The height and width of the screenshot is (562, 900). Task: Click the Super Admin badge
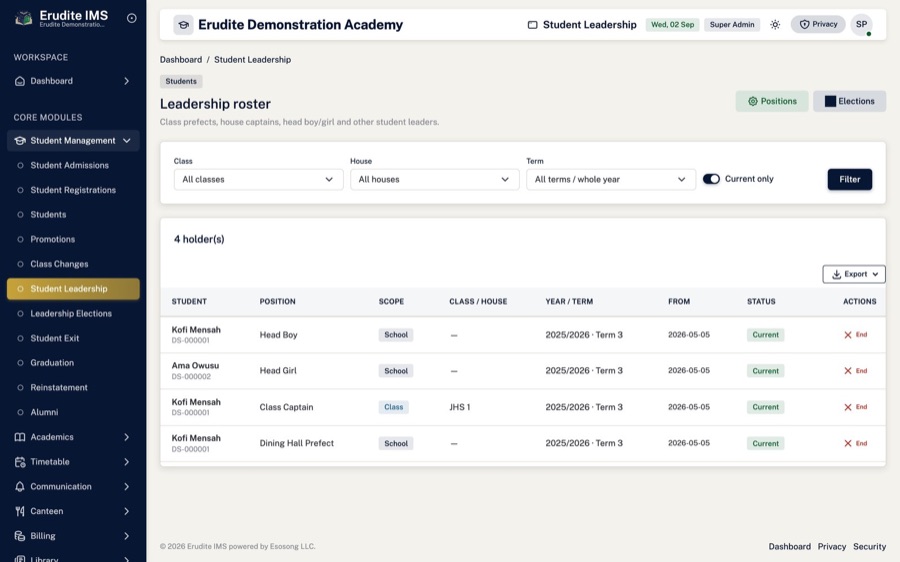(x=732, y=25)
